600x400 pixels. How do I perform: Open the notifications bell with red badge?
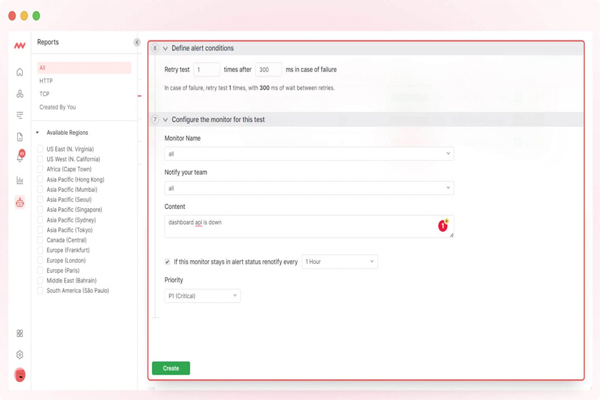tap(19, 158)
